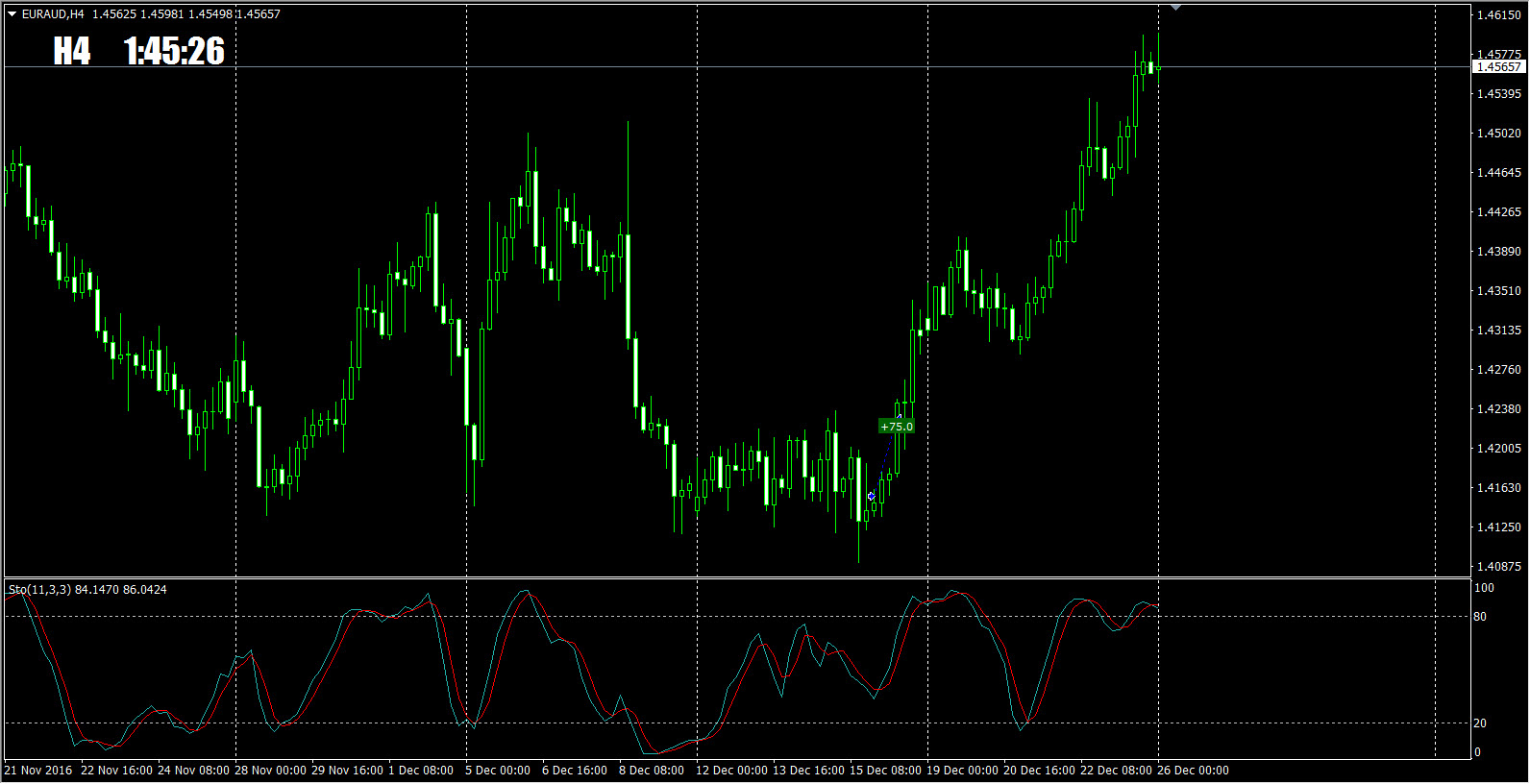Image resolution: width=1530 pixels, height=784 pixels.
Task: Click the 1.43890 price scale value
Action: pyautogui.click(x=1499, y=252)
